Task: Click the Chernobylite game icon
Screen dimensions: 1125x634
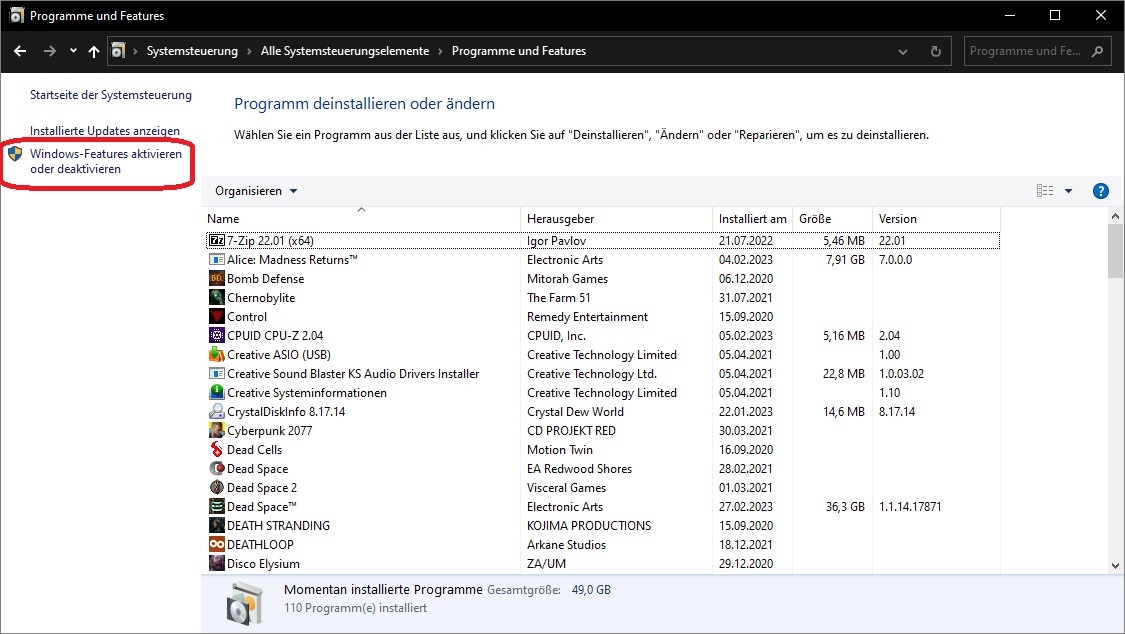Action: pyautogui.click(x=217, y=298)
